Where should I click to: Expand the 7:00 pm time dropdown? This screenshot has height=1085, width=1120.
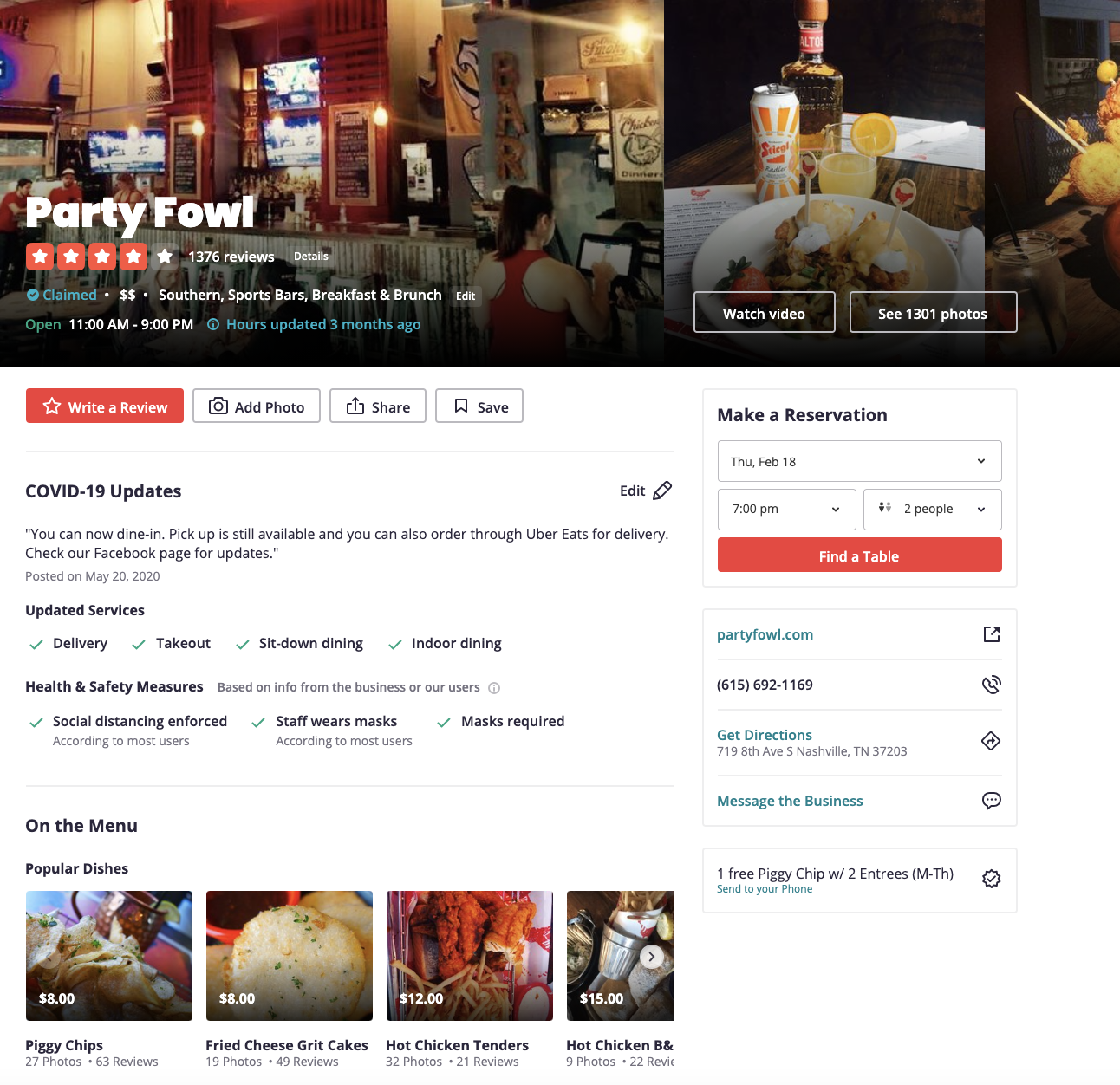point(787,510)
